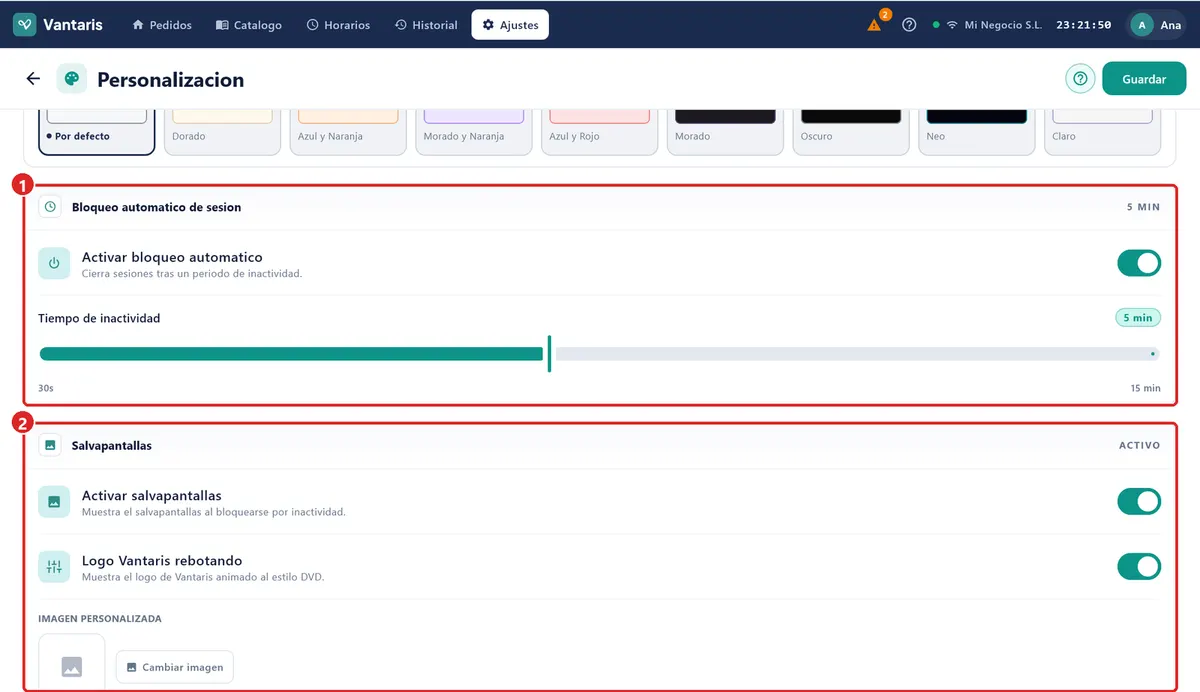Apply the Oscuro theme
The image size is (1200, 692).
coord(851,130)
